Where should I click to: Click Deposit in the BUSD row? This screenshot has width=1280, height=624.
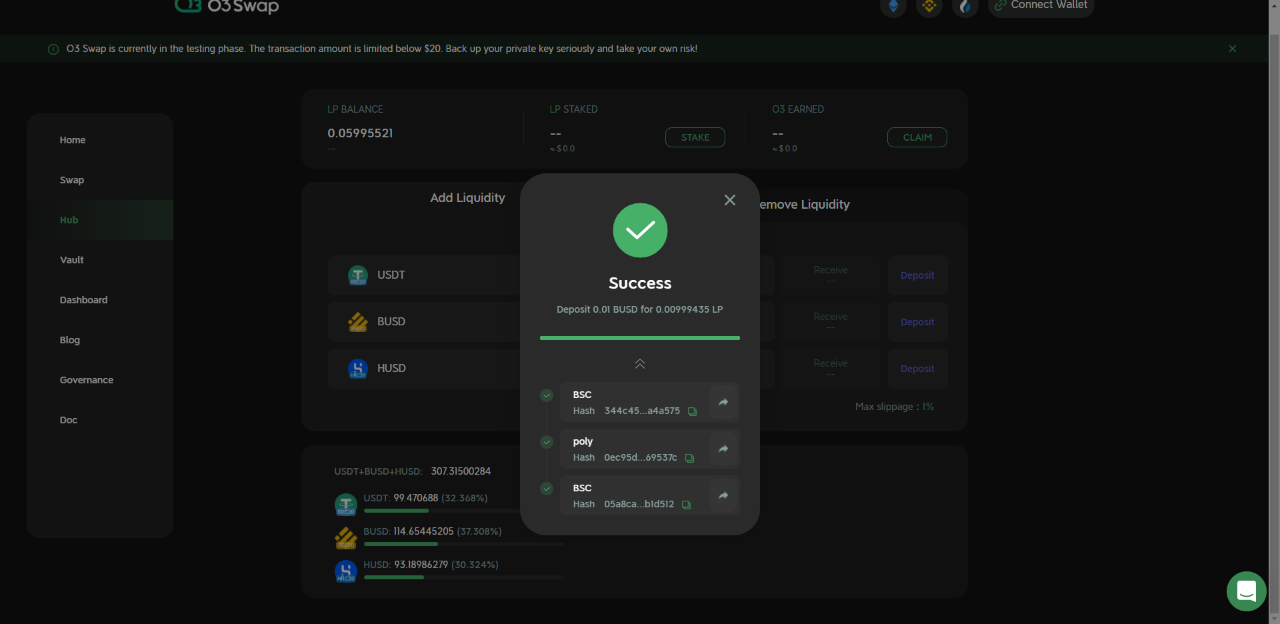coord(917,322)
